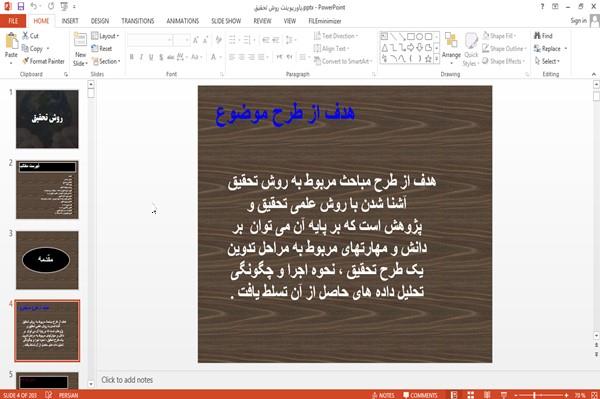Toggle Strikethrough text formatting
Viewport: 600px width, 399px height.
pos(171,57)
